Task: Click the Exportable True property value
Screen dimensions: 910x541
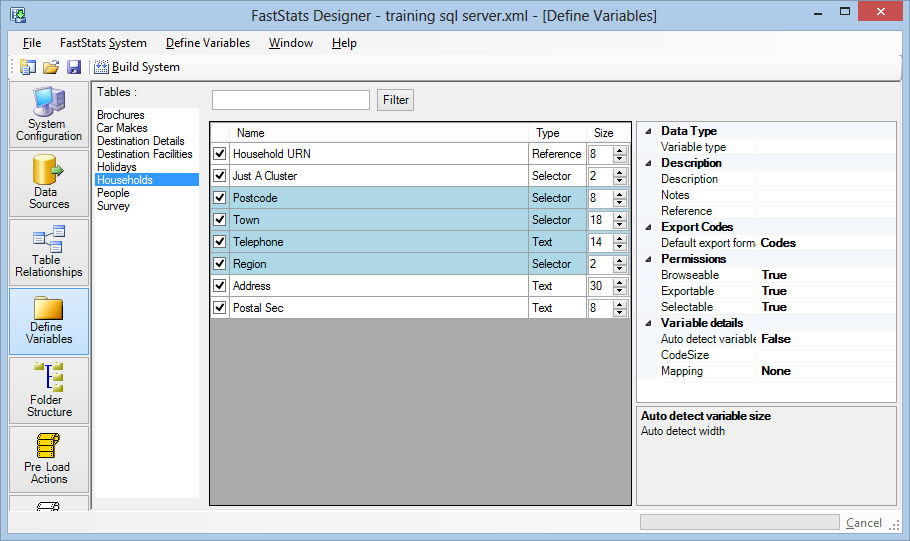Action: tap(774, 291)
